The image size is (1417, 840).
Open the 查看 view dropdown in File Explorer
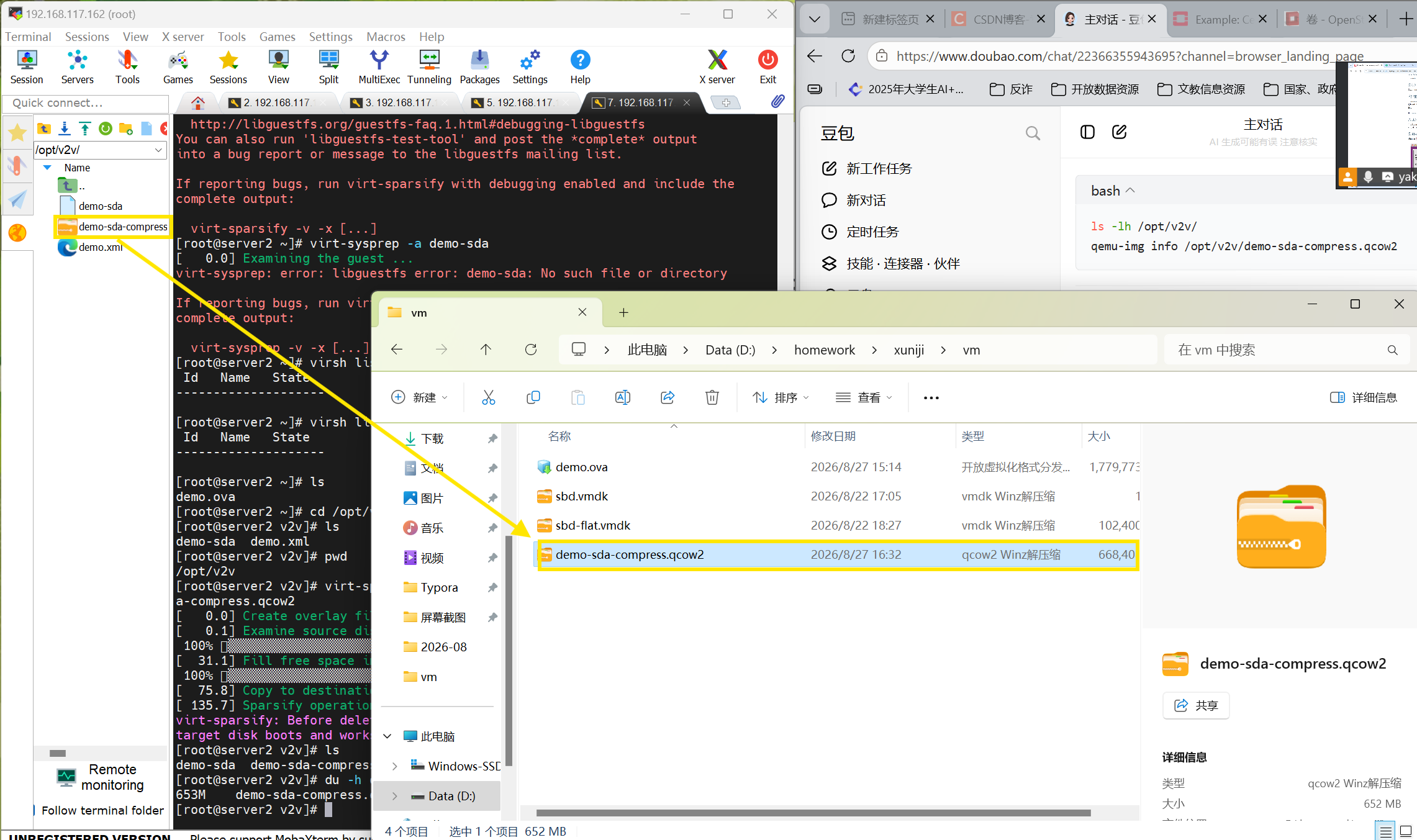coord(864,397)
